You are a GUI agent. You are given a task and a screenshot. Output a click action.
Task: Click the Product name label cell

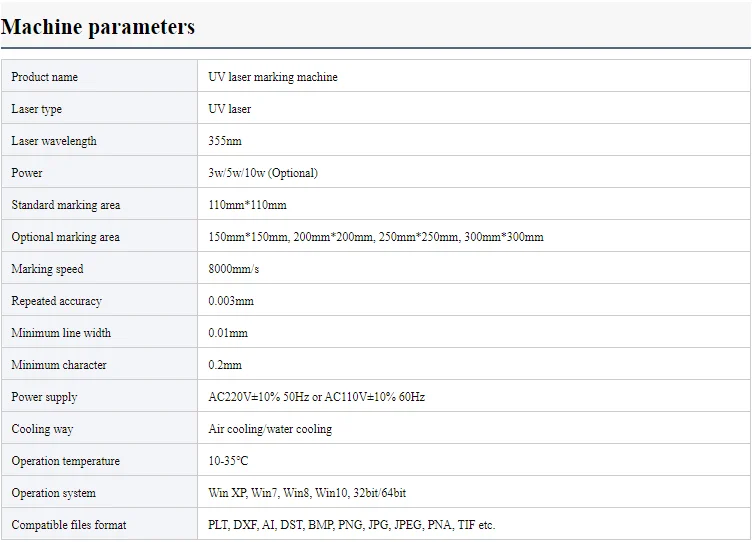coord(45,77)
